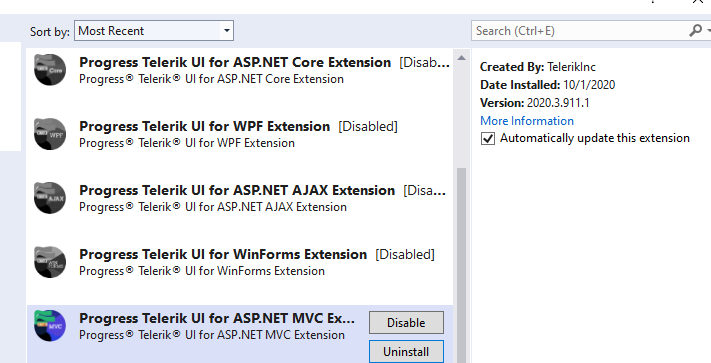This screenshot has width=711, height=363.
Task: Click the Version 2020.3.911.1 text
Action: coord(535,103)
